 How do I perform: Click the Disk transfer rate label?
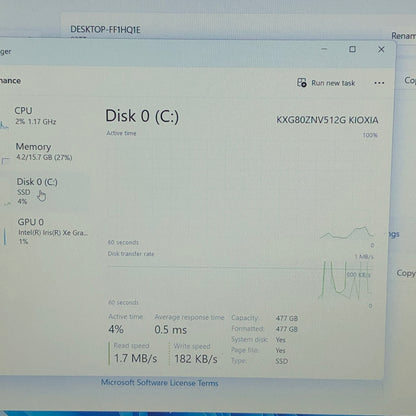(131, 254)
